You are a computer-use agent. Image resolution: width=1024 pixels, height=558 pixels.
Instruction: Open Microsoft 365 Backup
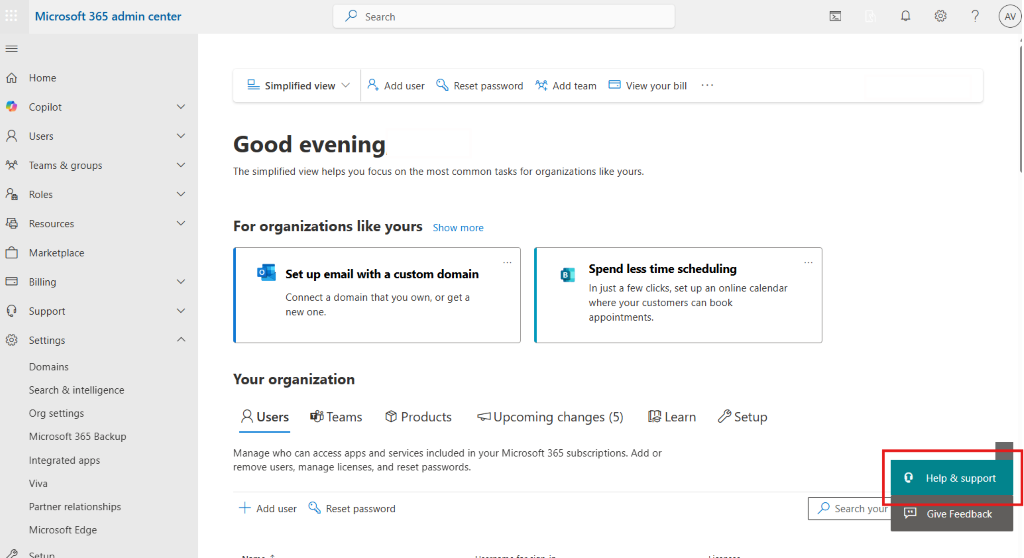pyautogui.click(x=78, y=436)
